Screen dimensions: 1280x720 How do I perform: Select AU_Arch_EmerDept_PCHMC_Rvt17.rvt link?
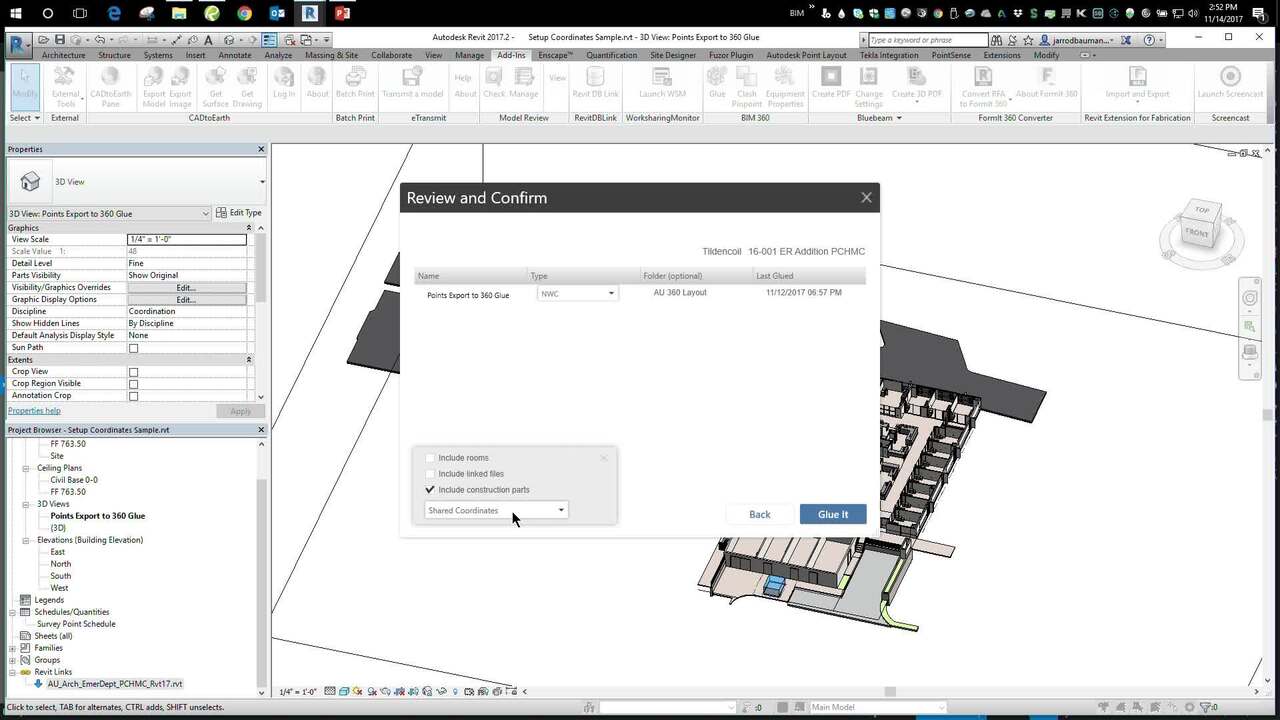pos(115,684)
